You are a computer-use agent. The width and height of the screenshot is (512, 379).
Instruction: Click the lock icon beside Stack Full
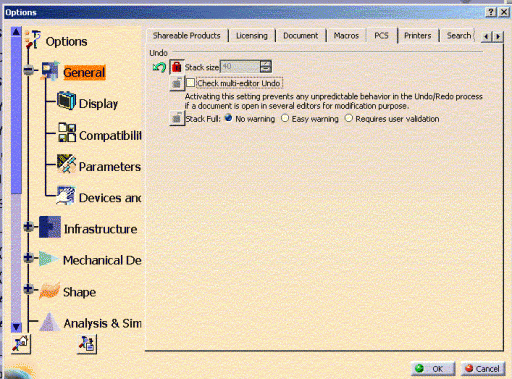176,118
